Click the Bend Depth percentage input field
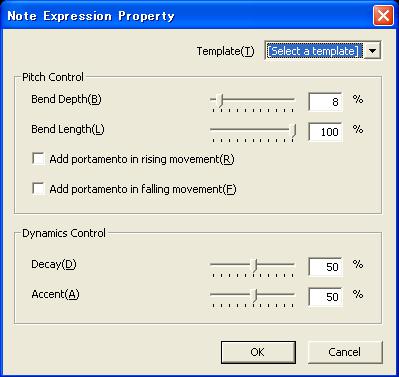The image size is (399, 377). [x=326, y=102]
